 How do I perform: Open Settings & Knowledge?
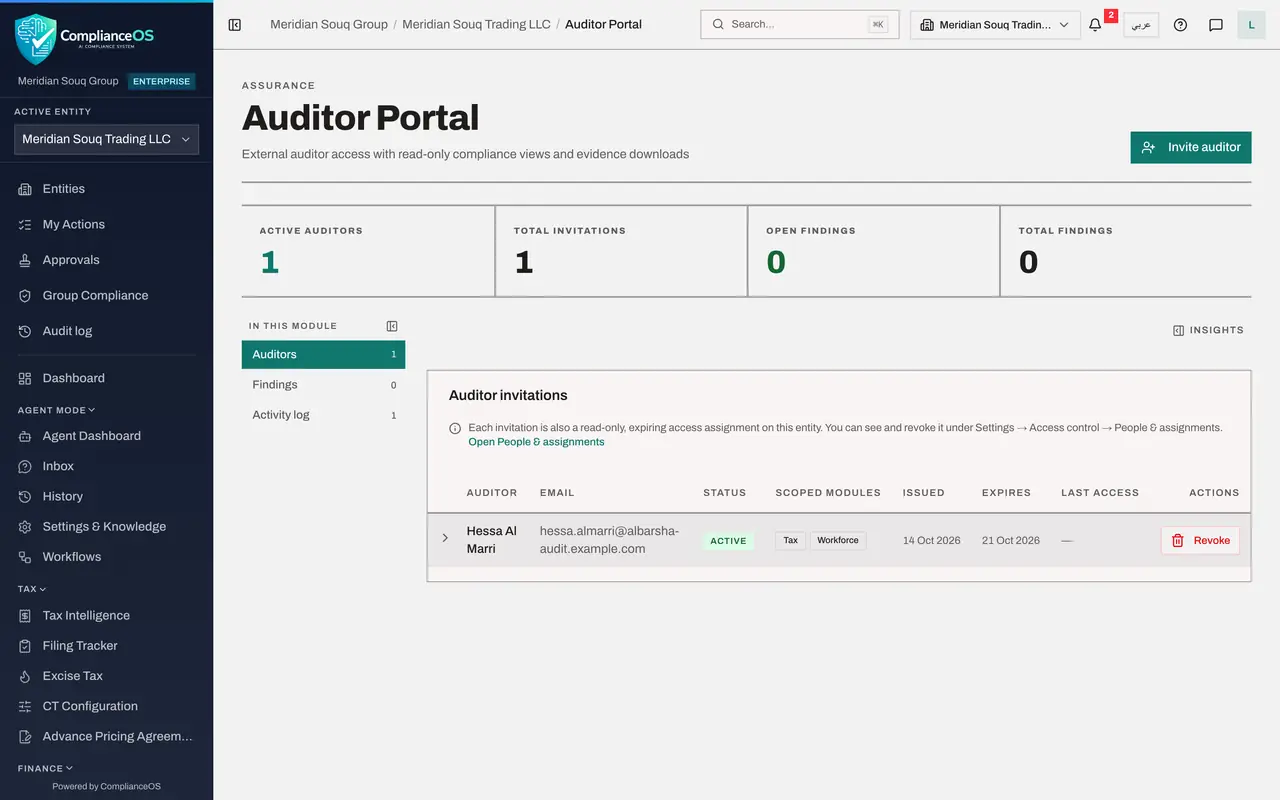(x=106, y=526)
